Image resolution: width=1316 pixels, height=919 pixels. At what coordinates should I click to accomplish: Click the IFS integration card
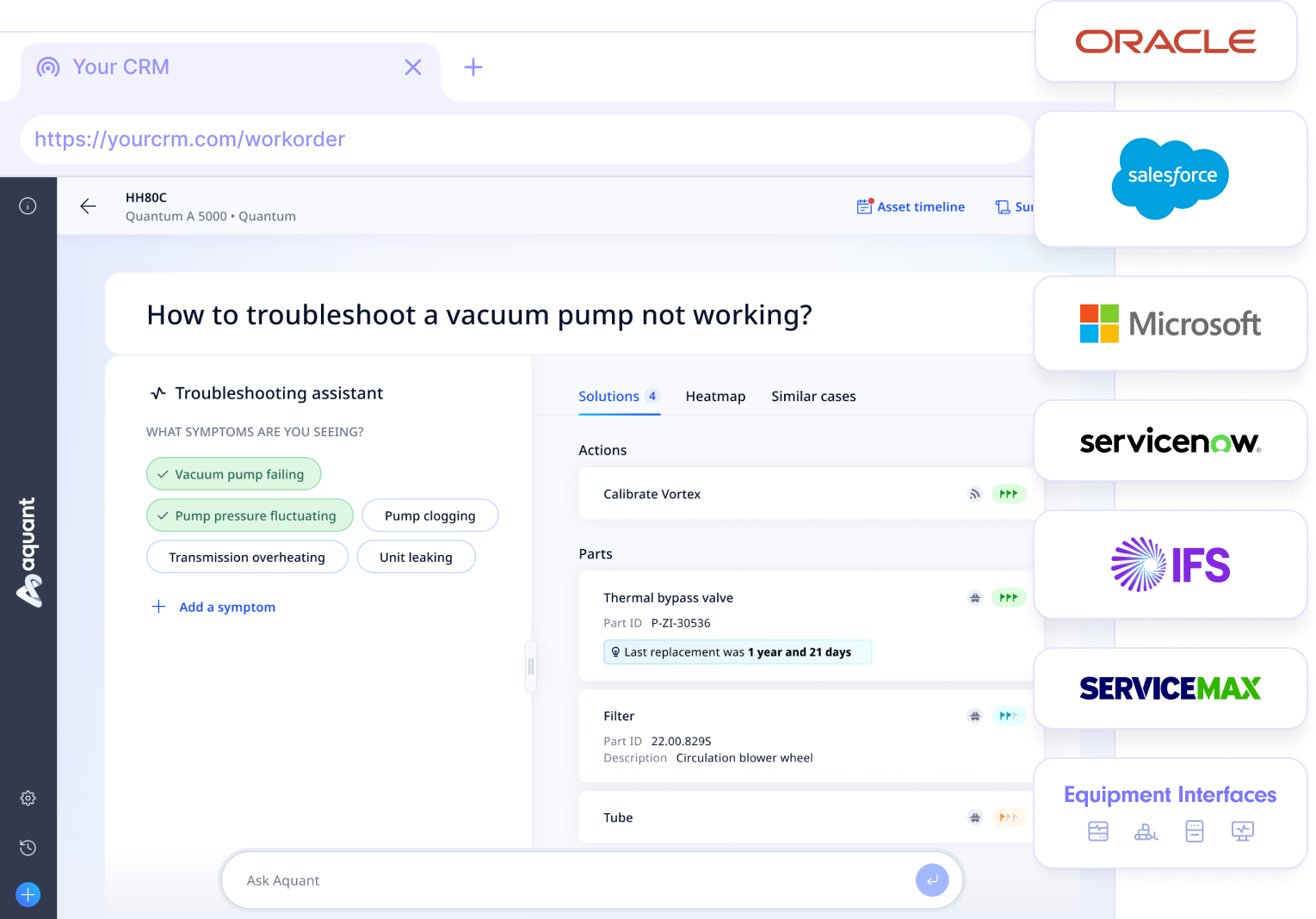tap(1171, 564)
